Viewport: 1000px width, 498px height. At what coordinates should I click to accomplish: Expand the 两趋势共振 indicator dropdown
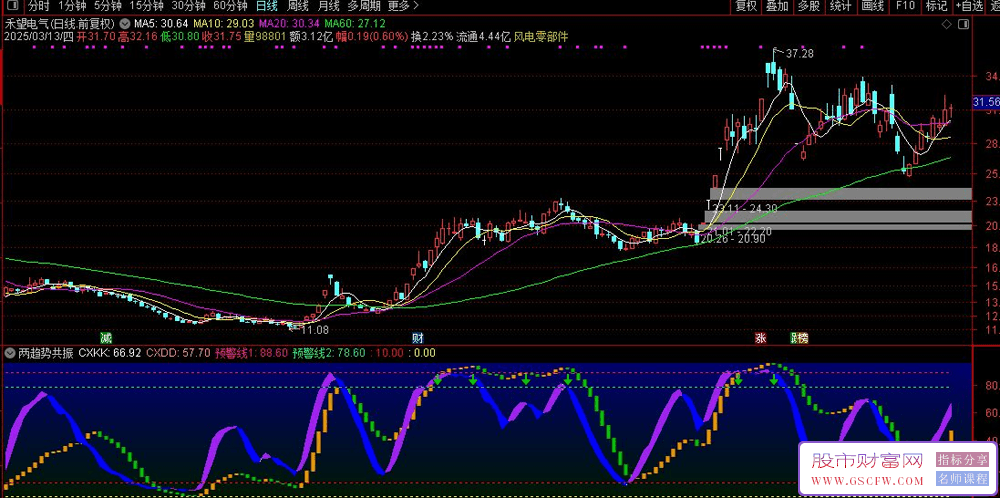tap(10, 352)
